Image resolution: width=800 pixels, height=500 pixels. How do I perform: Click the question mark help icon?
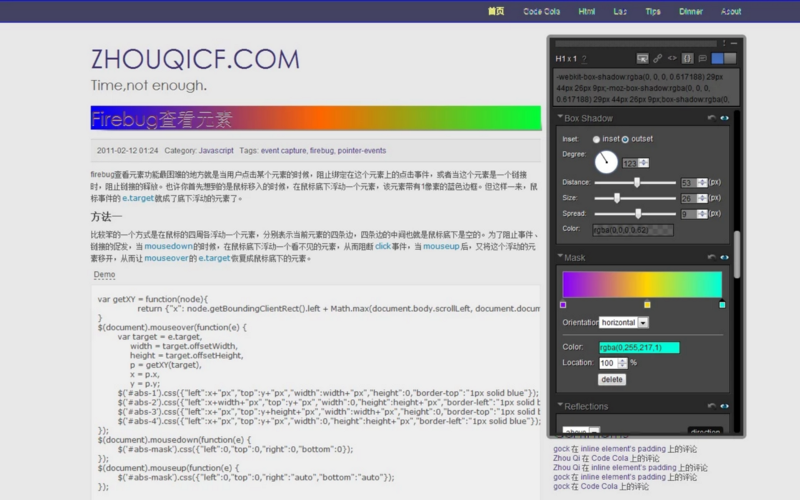[x=584, y=59]
